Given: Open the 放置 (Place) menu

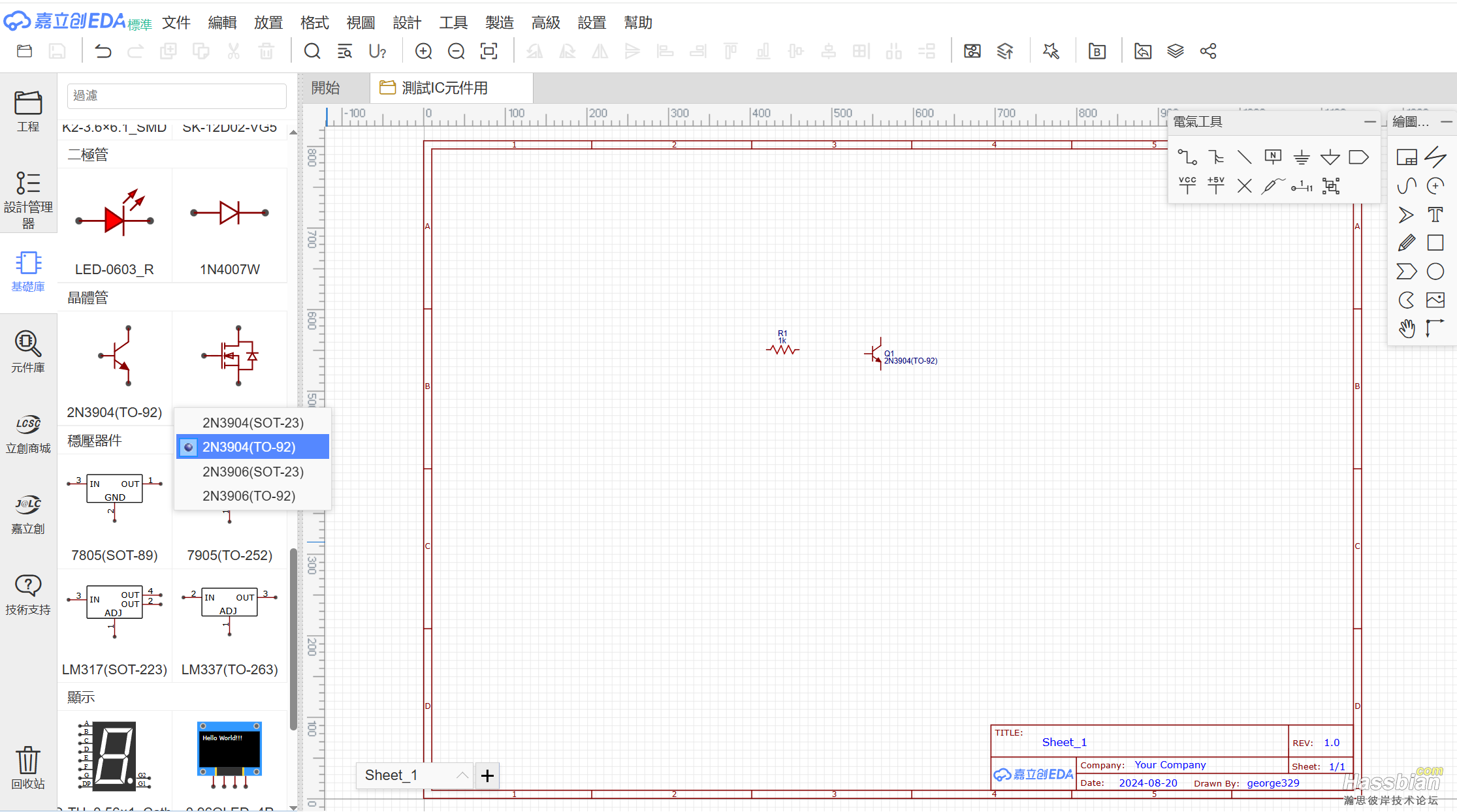Looking at the screenshot, I should (268, 23).
